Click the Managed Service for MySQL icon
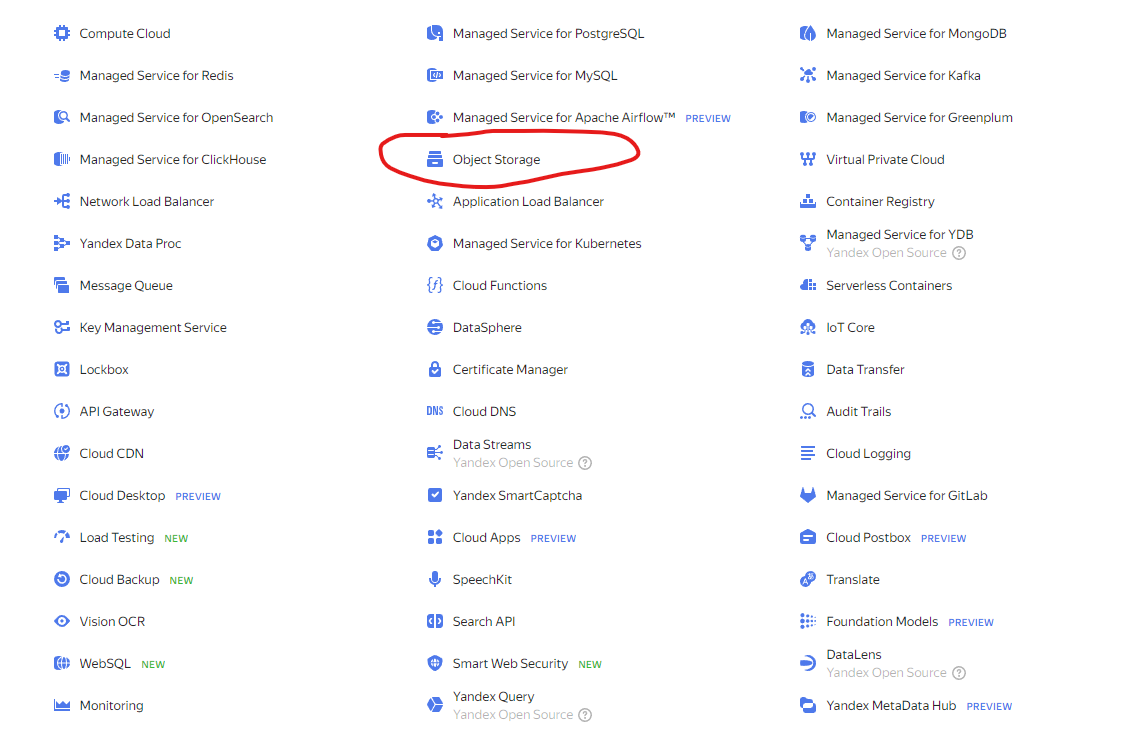The width and height of the screenshot is (1137, 742). tap(435, 75)
